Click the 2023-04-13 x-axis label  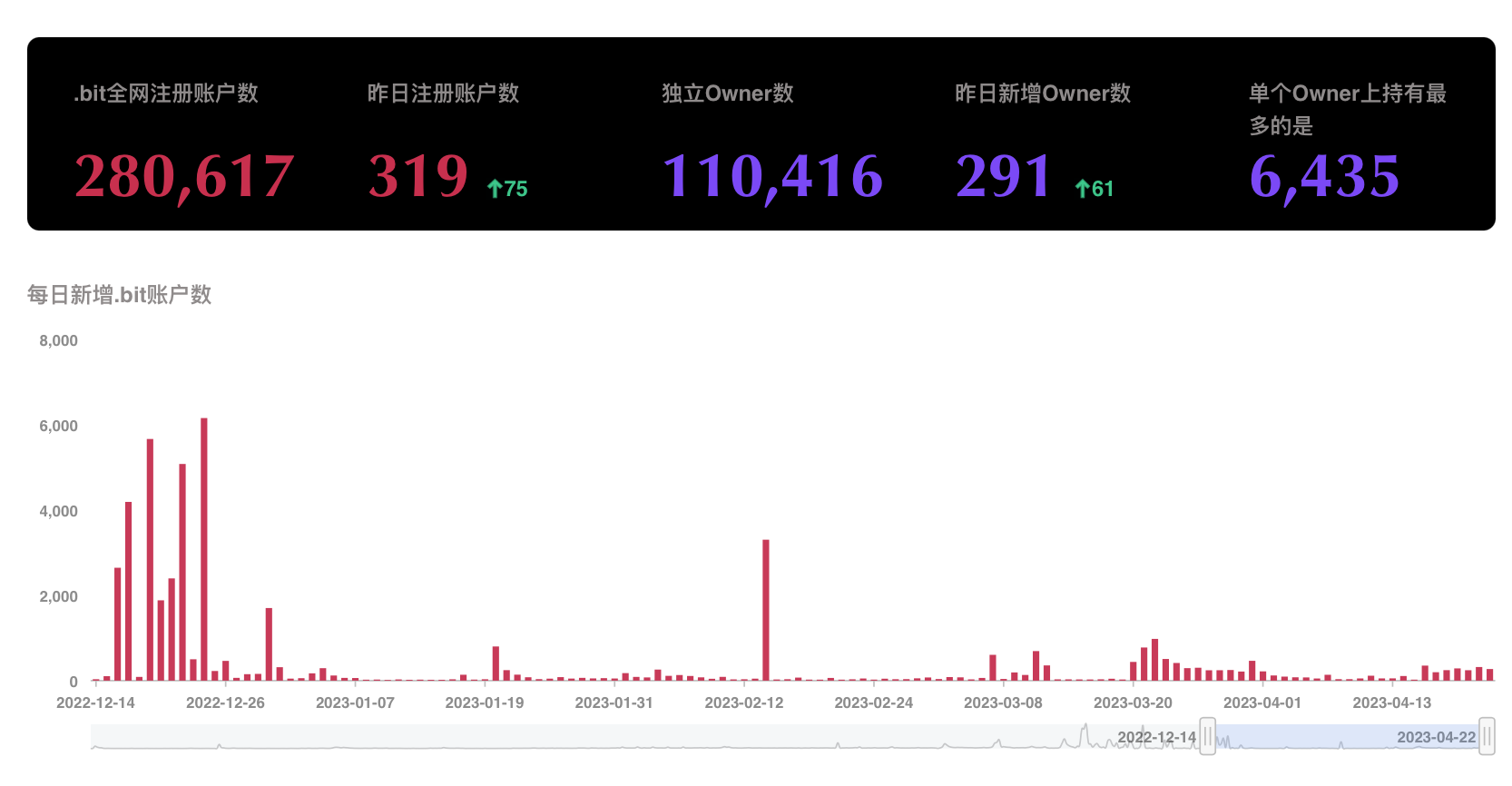1391,702
